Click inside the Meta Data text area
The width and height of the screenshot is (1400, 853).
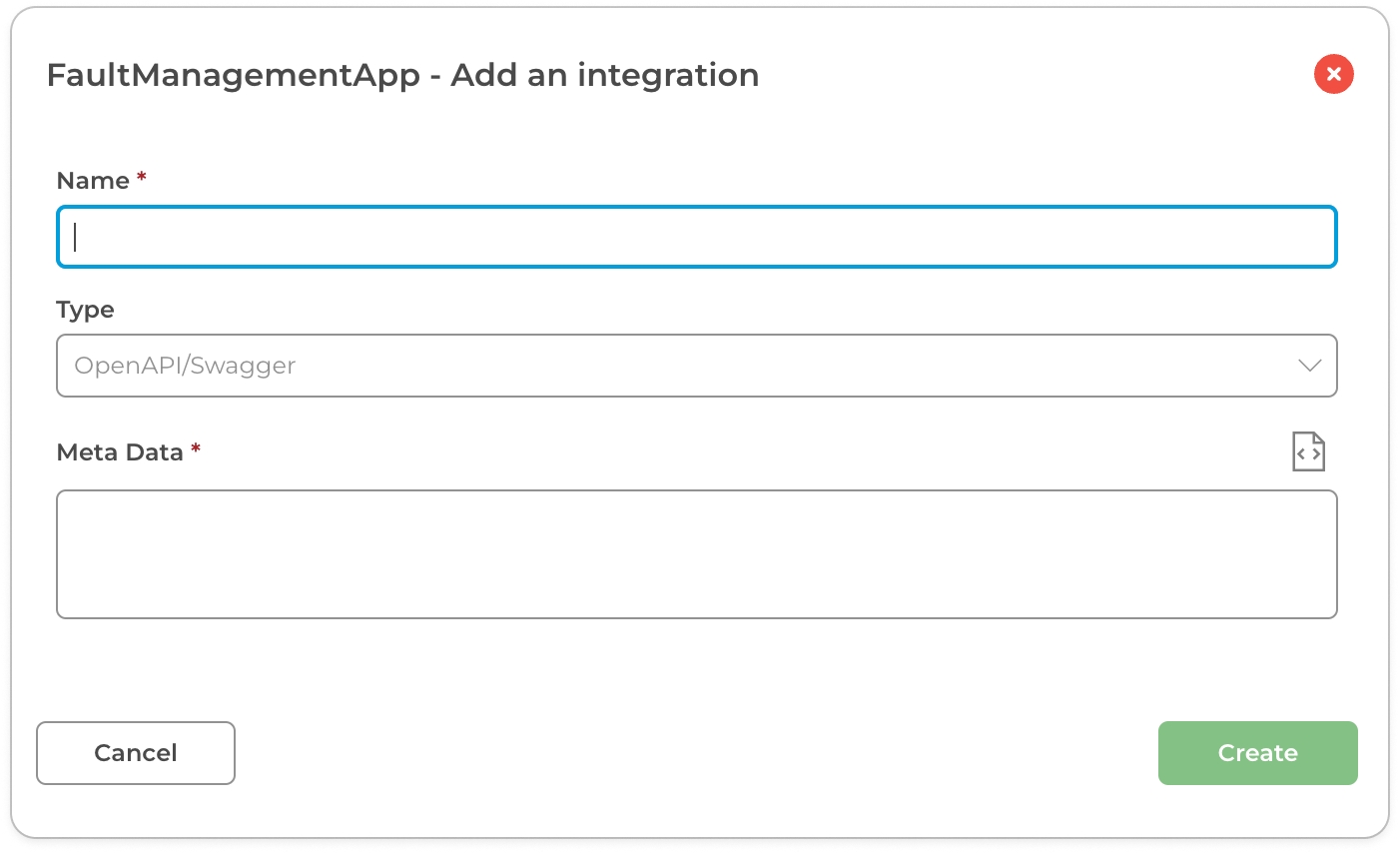(696, 554)
